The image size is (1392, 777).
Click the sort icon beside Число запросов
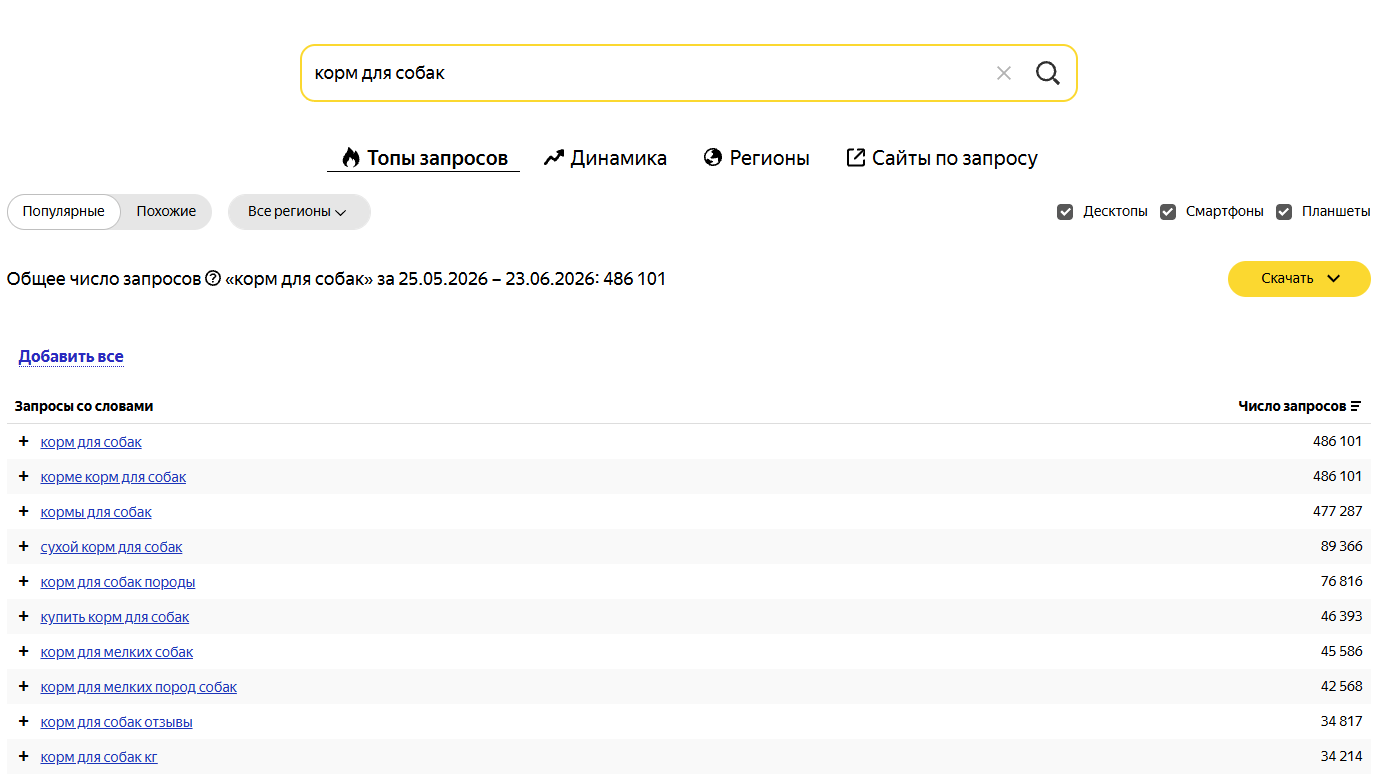(1356, 406)
